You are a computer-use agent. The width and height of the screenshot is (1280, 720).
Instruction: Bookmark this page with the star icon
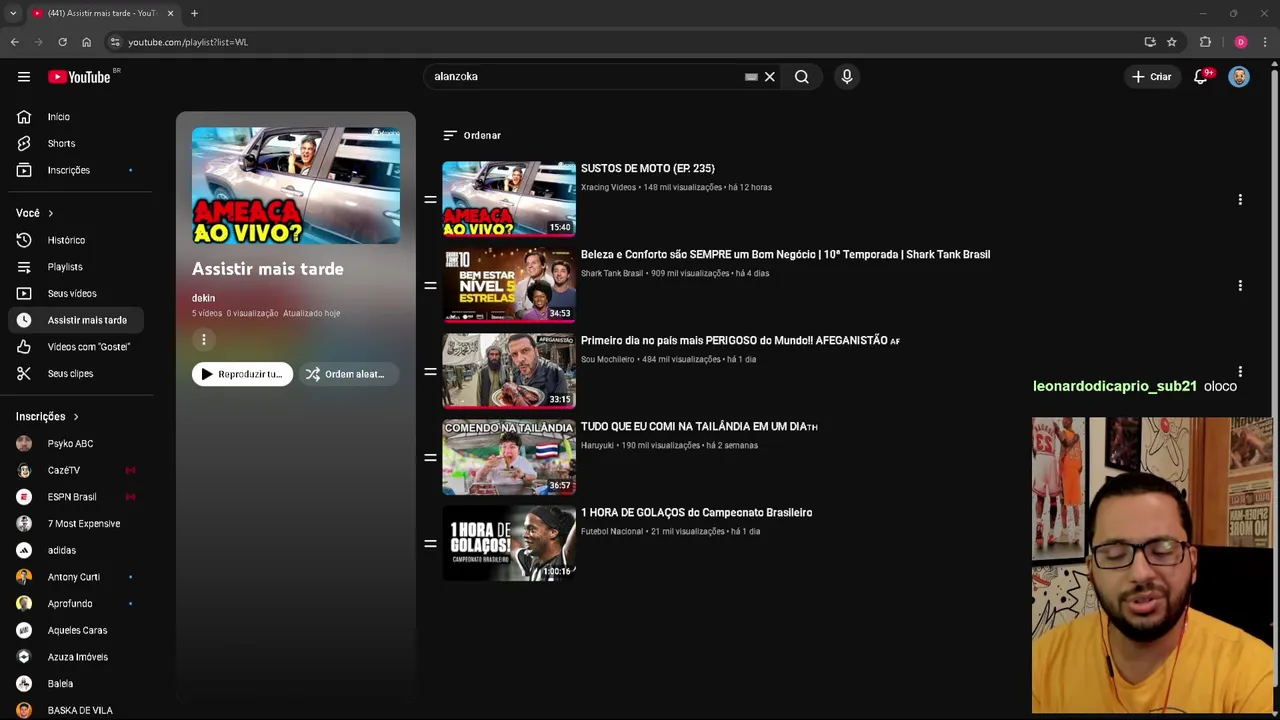point(1172,42)
